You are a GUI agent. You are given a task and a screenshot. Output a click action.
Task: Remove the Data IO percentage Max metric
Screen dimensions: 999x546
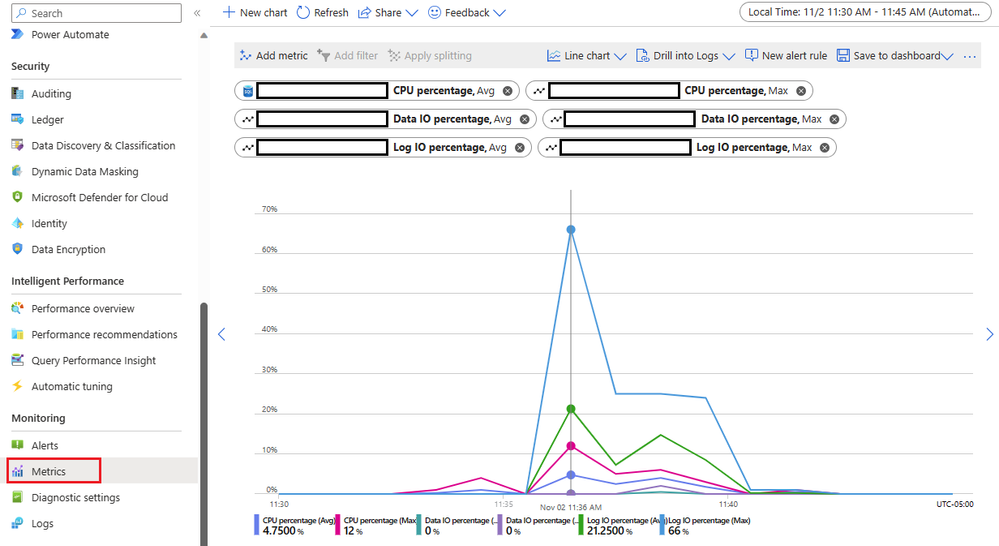coord(834,119)
